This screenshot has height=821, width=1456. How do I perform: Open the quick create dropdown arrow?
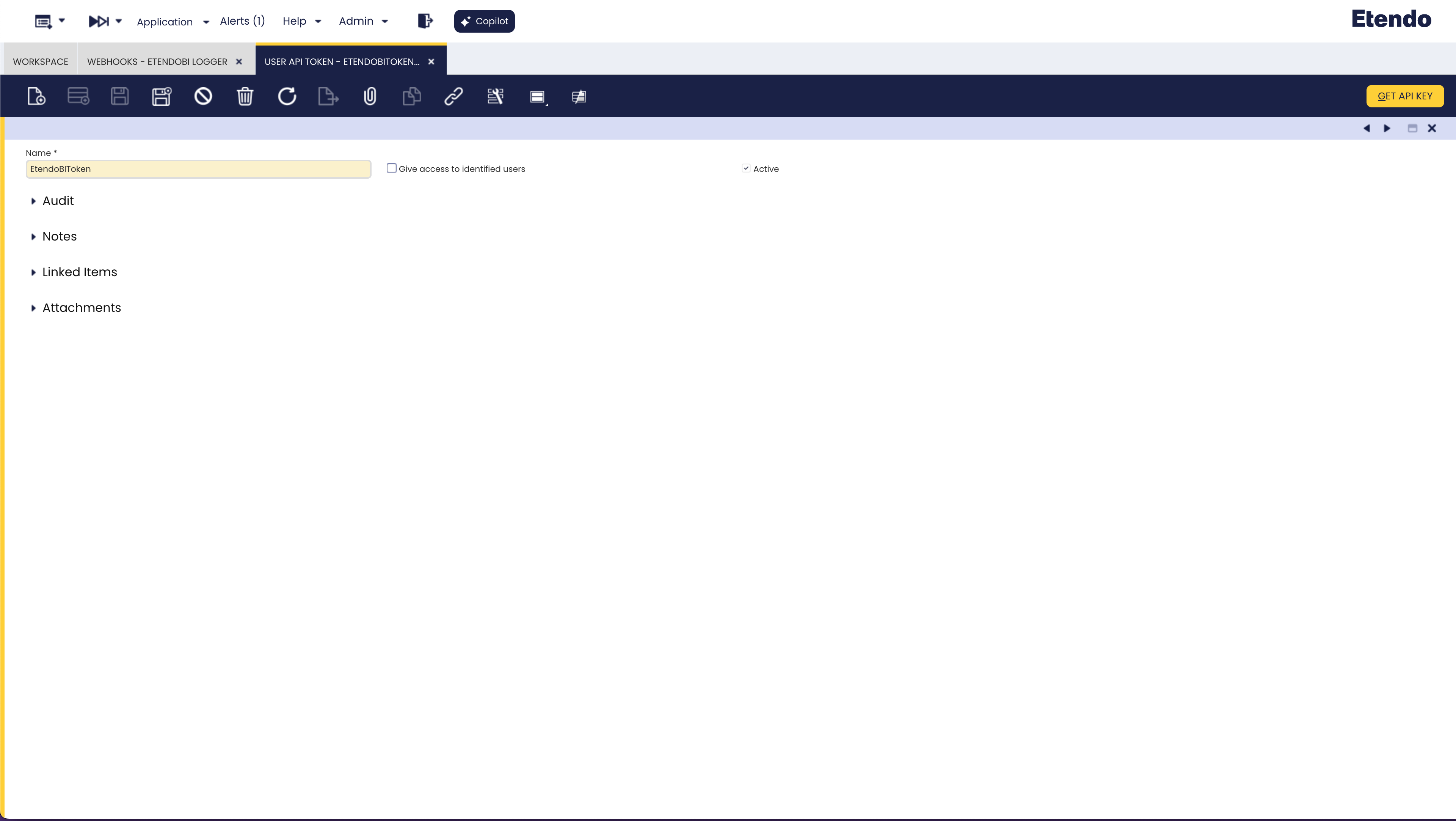tap(62, 20)
